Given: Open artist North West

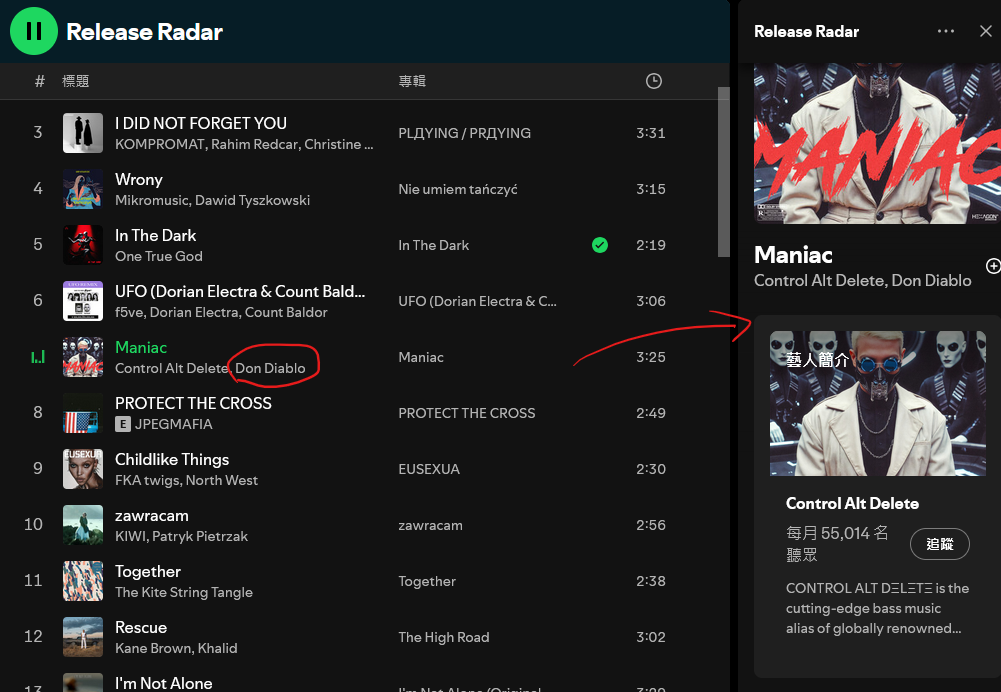Looking at the screenshot, I should click(x=222, y=480).
